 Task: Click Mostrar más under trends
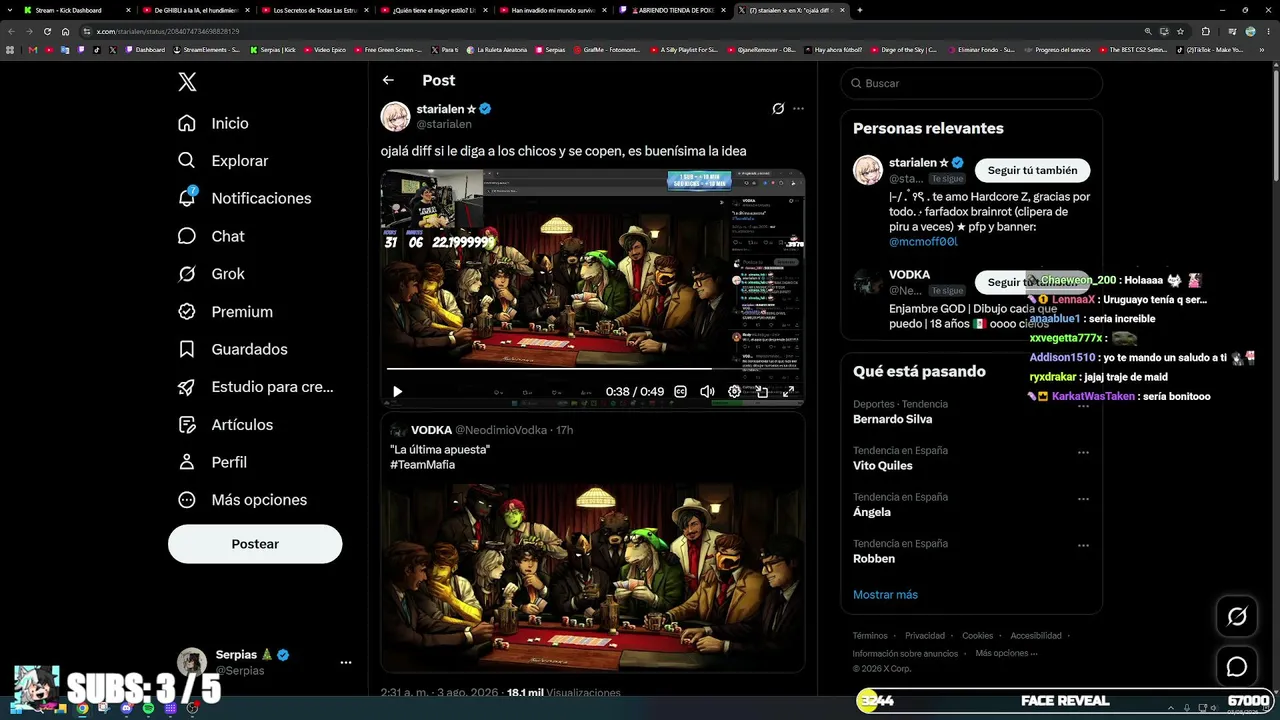[885, 595]
